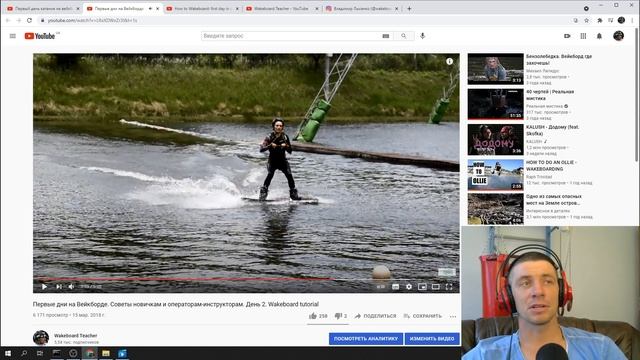Mute audio on the active tab

coord(150,9)
